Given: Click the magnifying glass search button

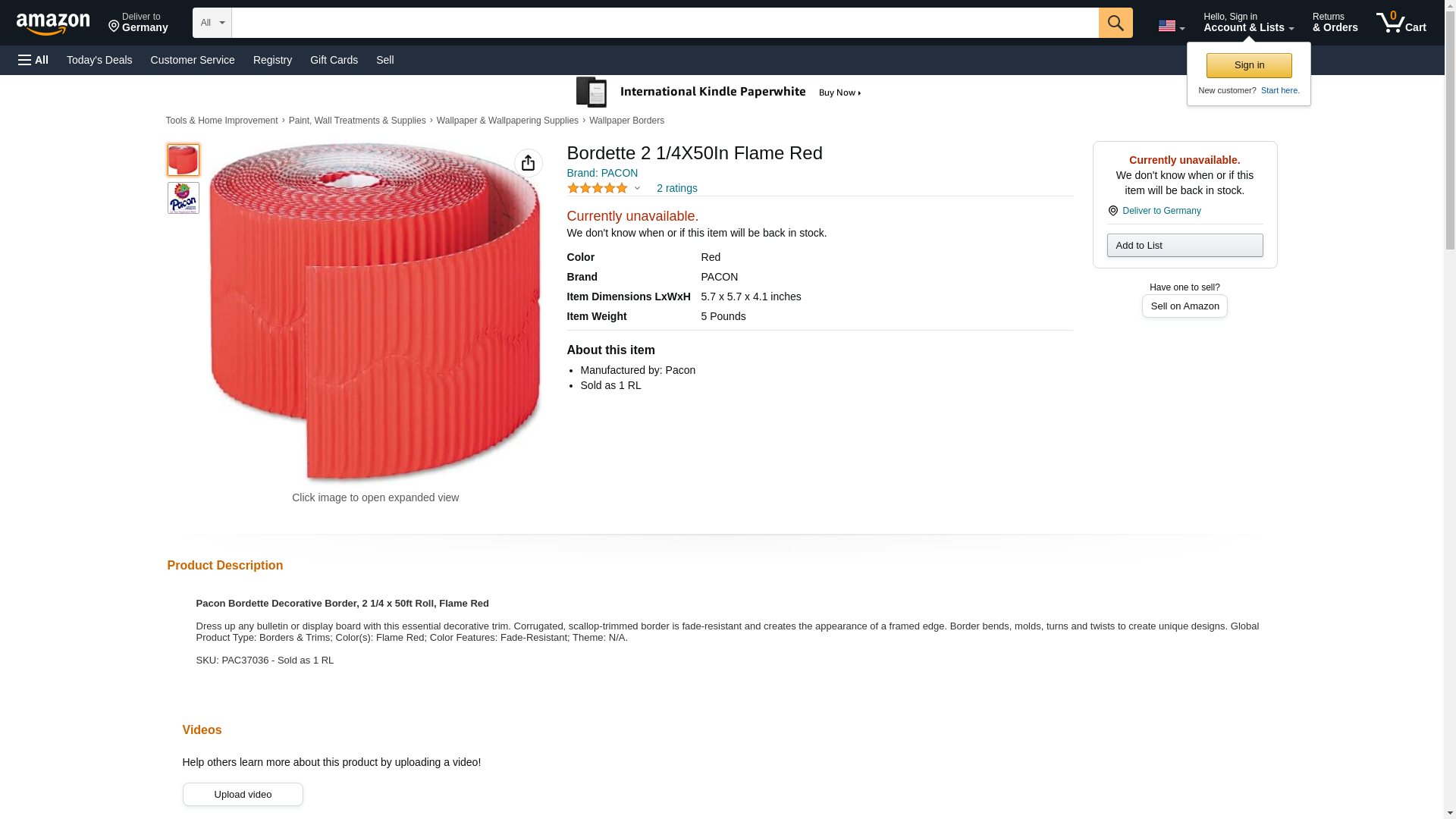Looking at the screenshot, I should (x=1116, y=23).
